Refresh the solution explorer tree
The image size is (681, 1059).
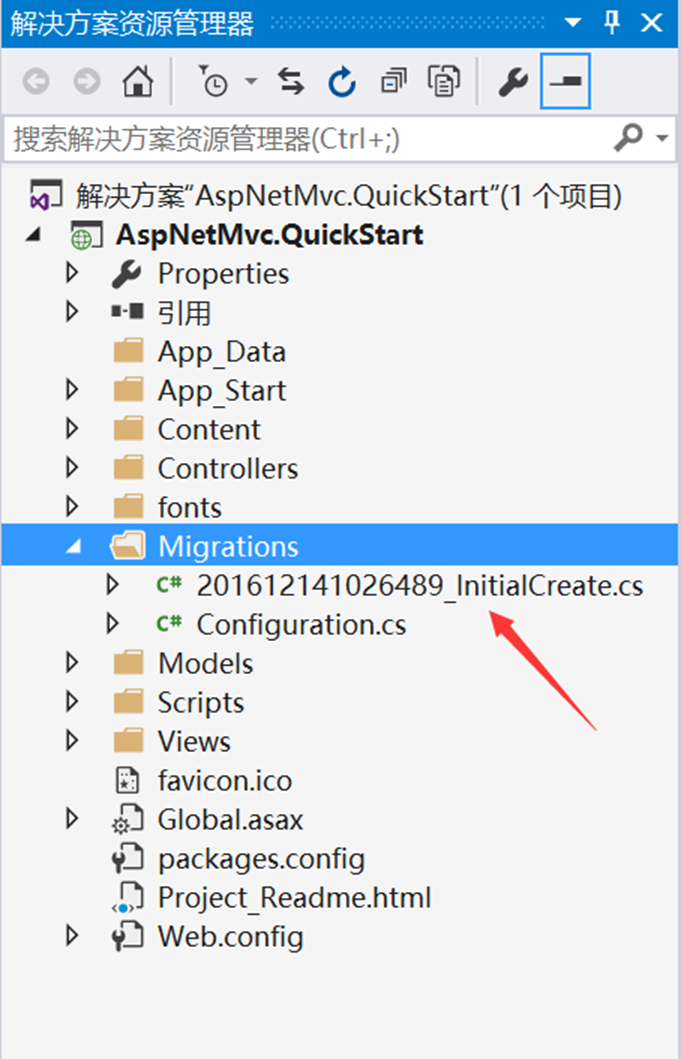(x=342, y=82)
